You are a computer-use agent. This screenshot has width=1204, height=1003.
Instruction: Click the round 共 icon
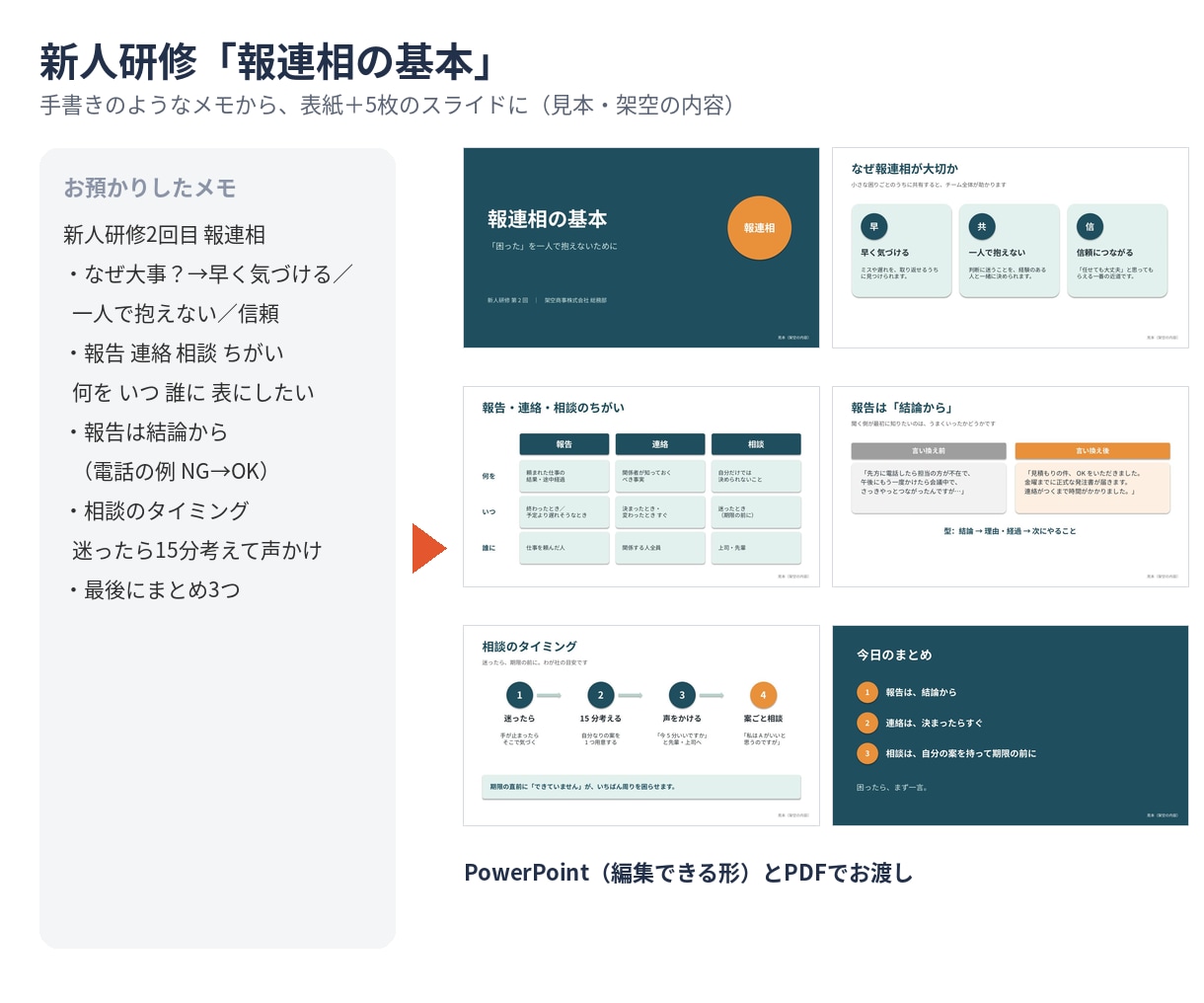pyautogui.click(x=981, y=226)
